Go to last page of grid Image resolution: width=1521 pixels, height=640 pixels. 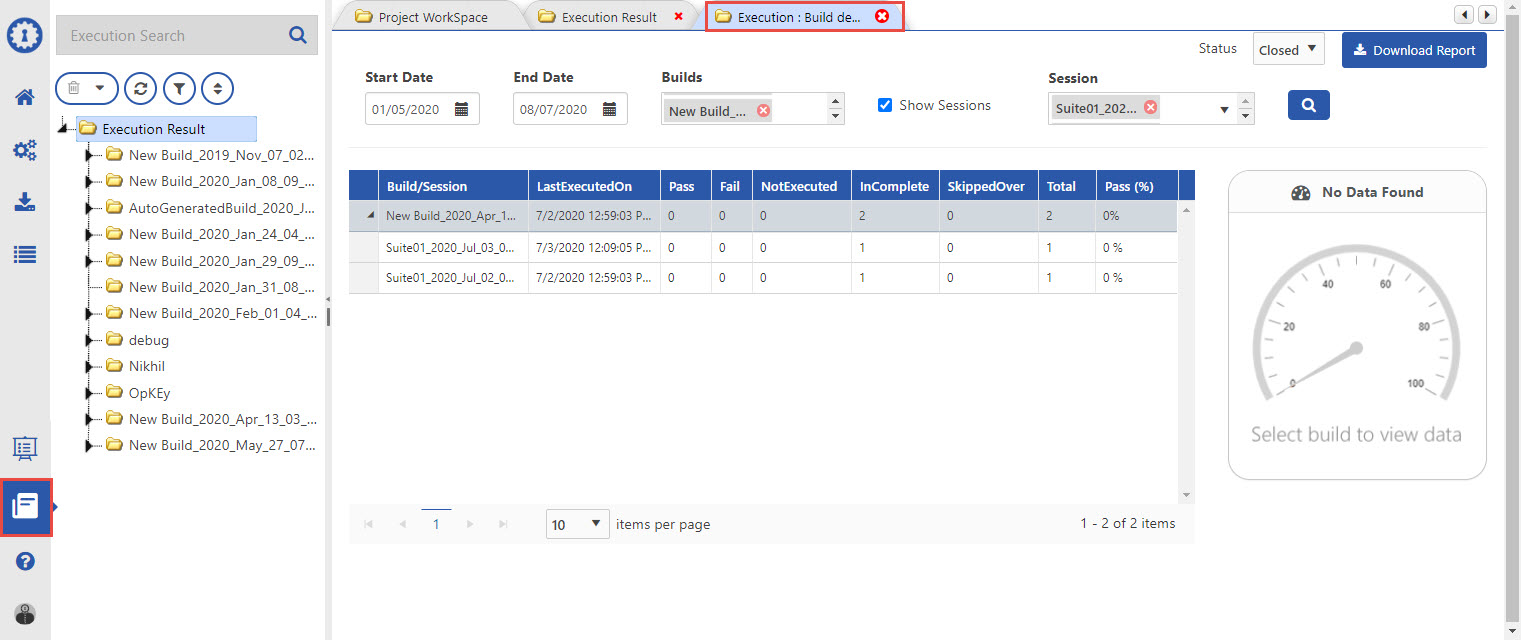point(503,524)
